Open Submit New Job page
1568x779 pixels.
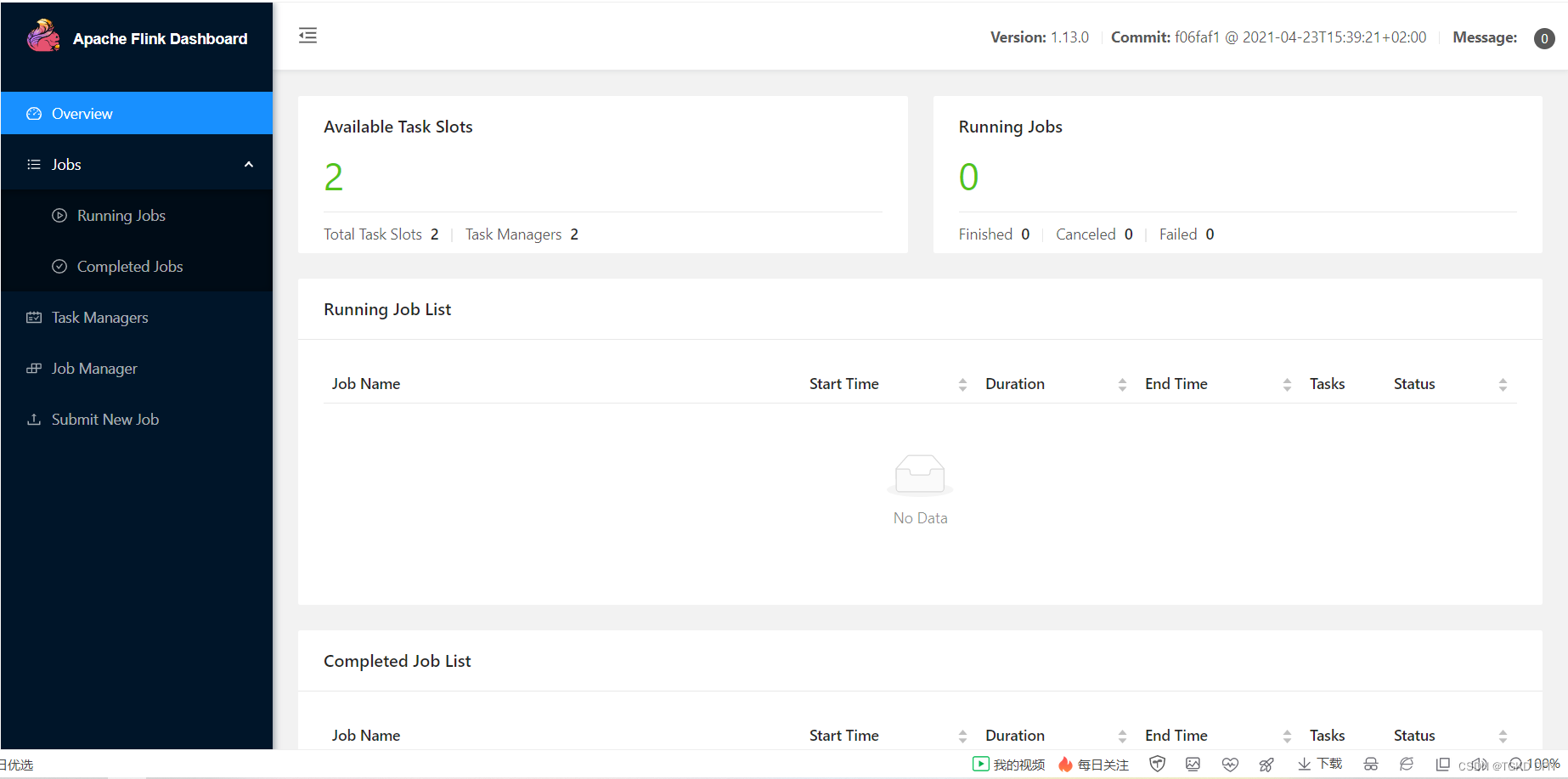(x=137, y=420)
